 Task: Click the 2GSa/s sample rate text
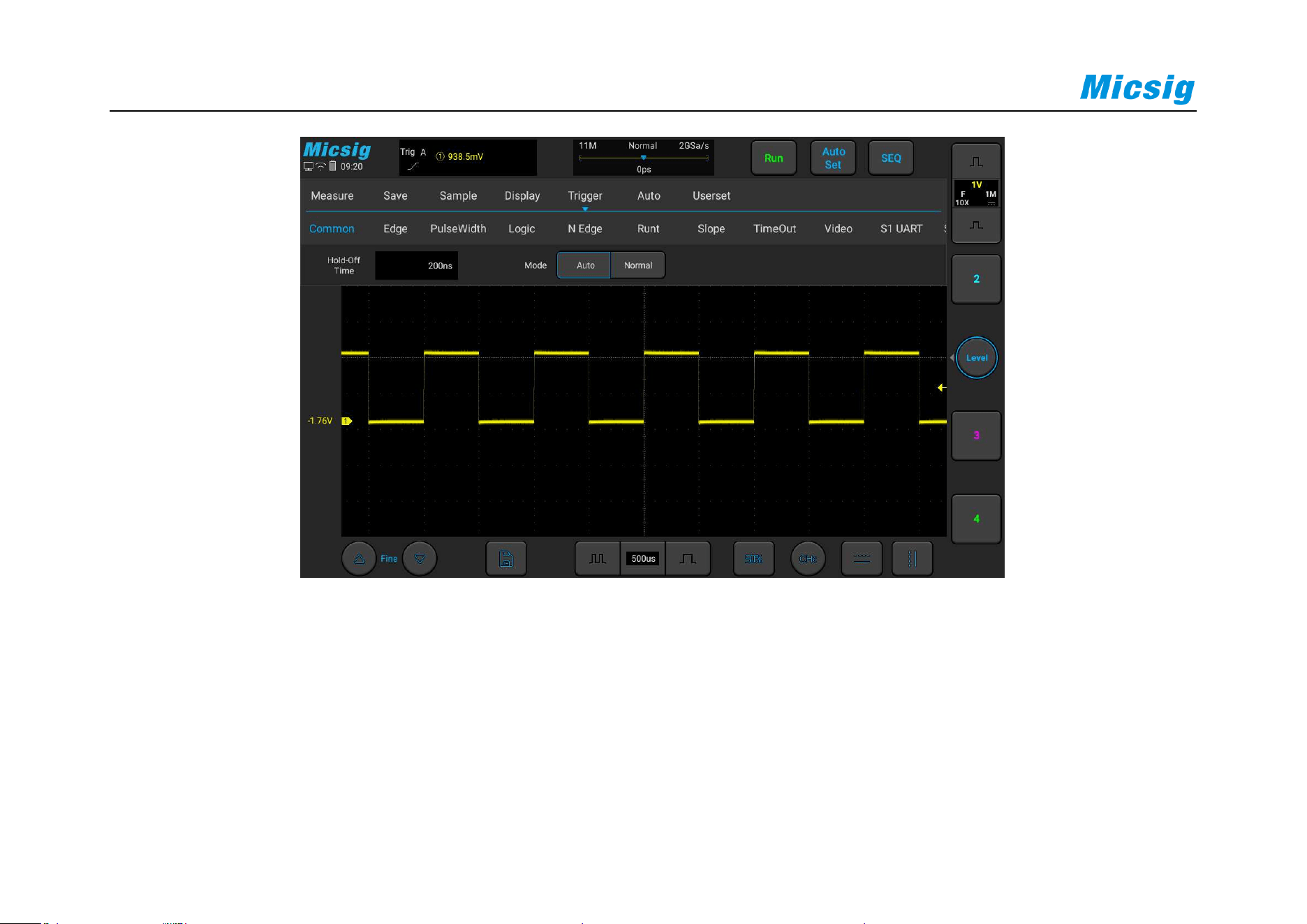[x=694, y=146]
